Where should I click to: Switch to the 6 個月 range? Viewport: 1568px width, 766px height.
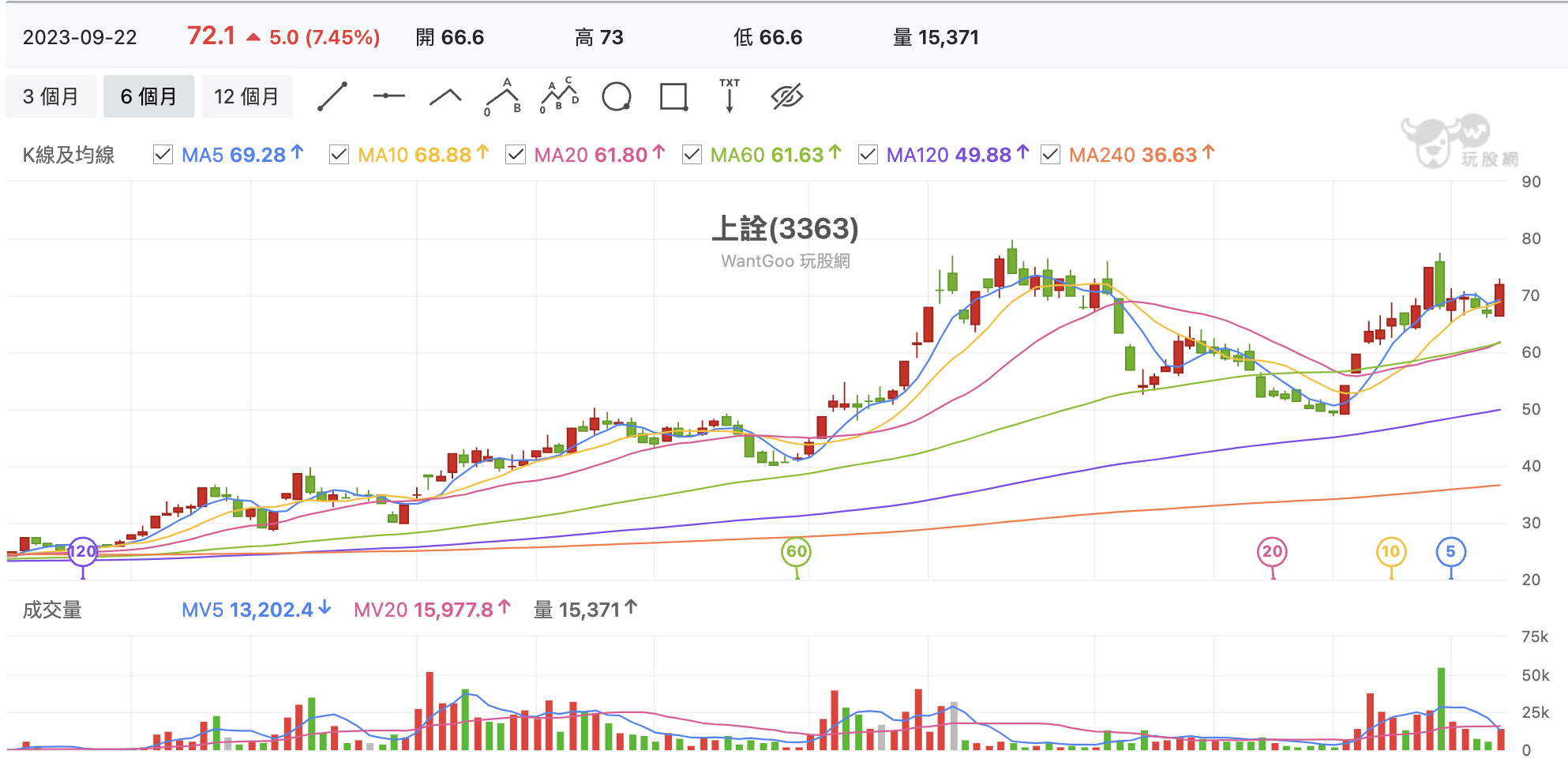coord(148,96)
